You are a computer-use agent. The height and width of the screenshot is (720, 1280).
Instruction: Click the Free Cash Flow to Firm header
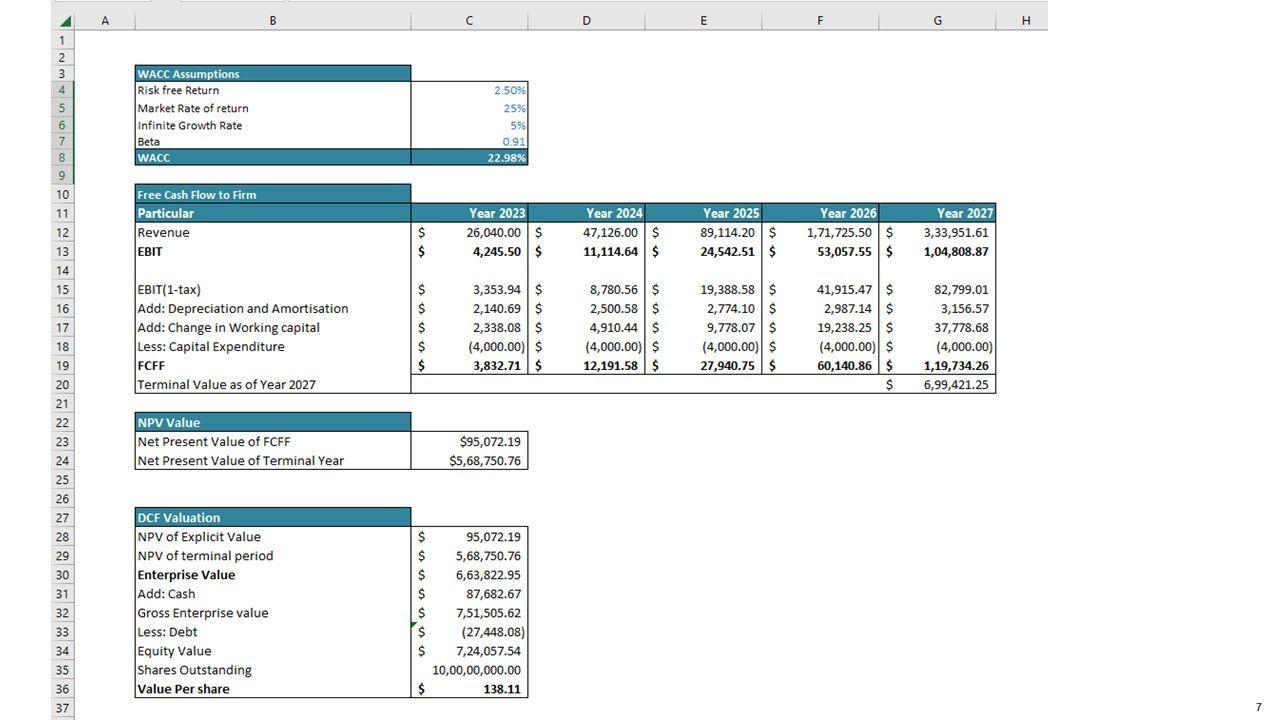click(272, 195)
